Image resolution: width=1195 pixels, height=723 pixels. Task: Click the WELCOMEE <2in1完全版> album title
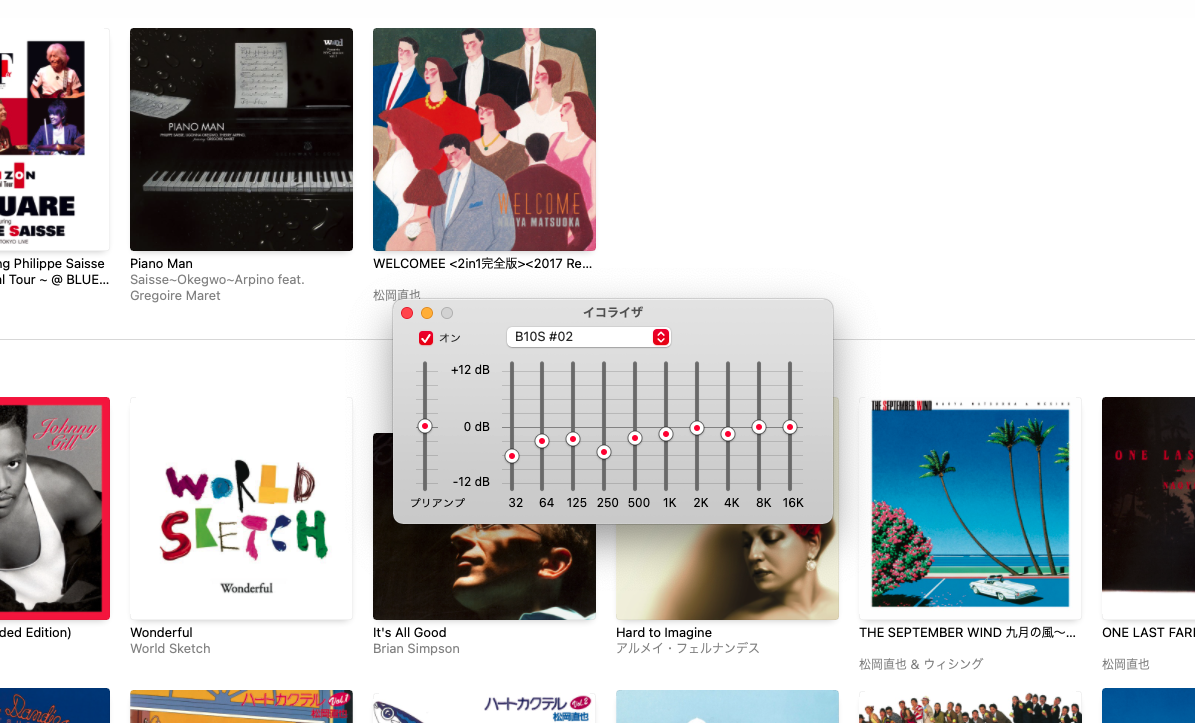tap(482, 264)
